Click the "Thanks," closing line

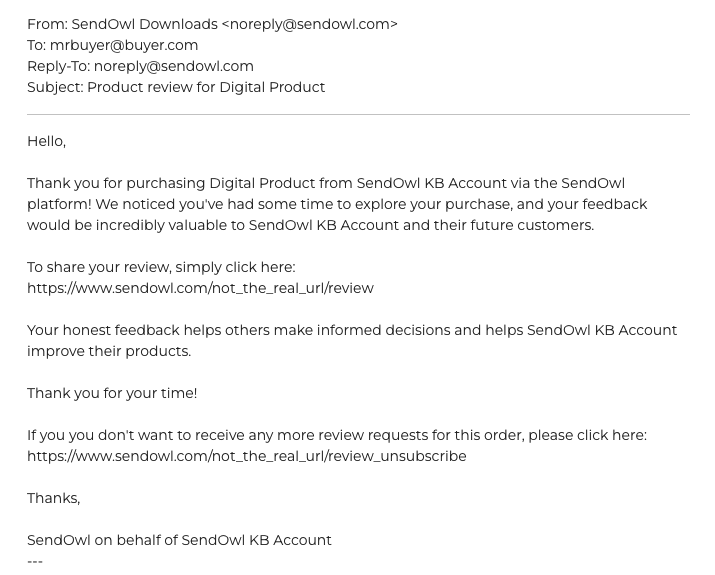53,498
